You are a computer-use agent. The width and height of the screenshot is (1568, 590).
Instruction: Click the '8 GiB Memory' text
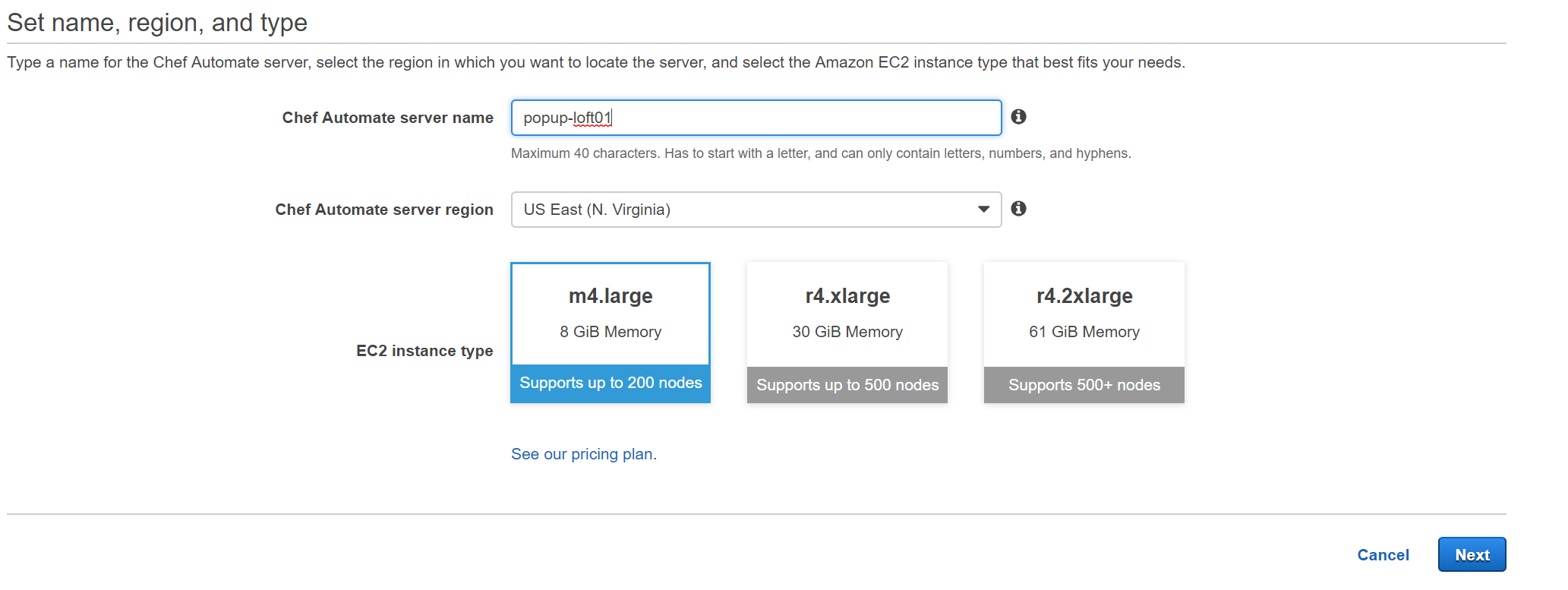(610, 332)
